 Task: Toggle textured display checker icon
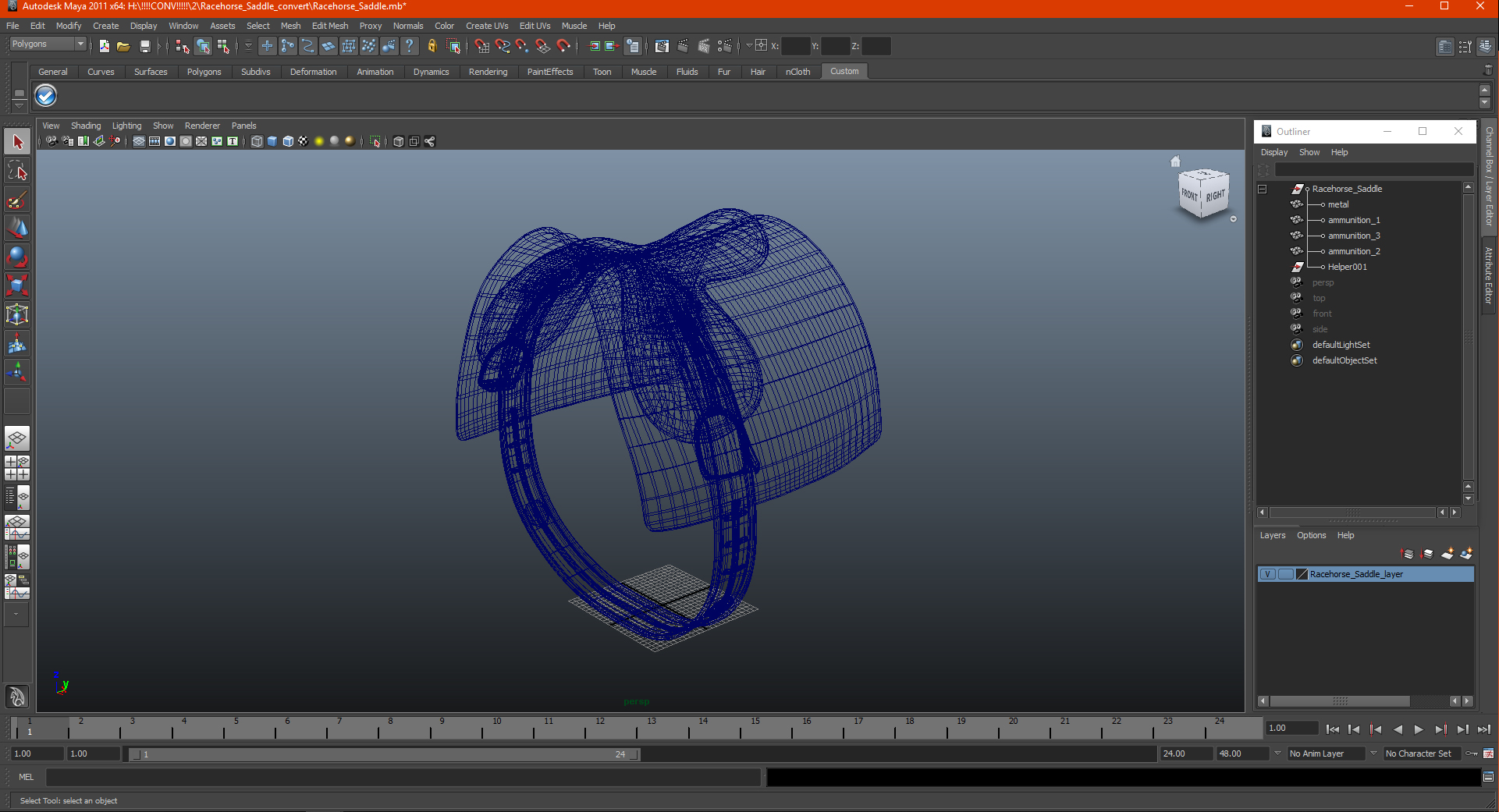click(304, 141)
